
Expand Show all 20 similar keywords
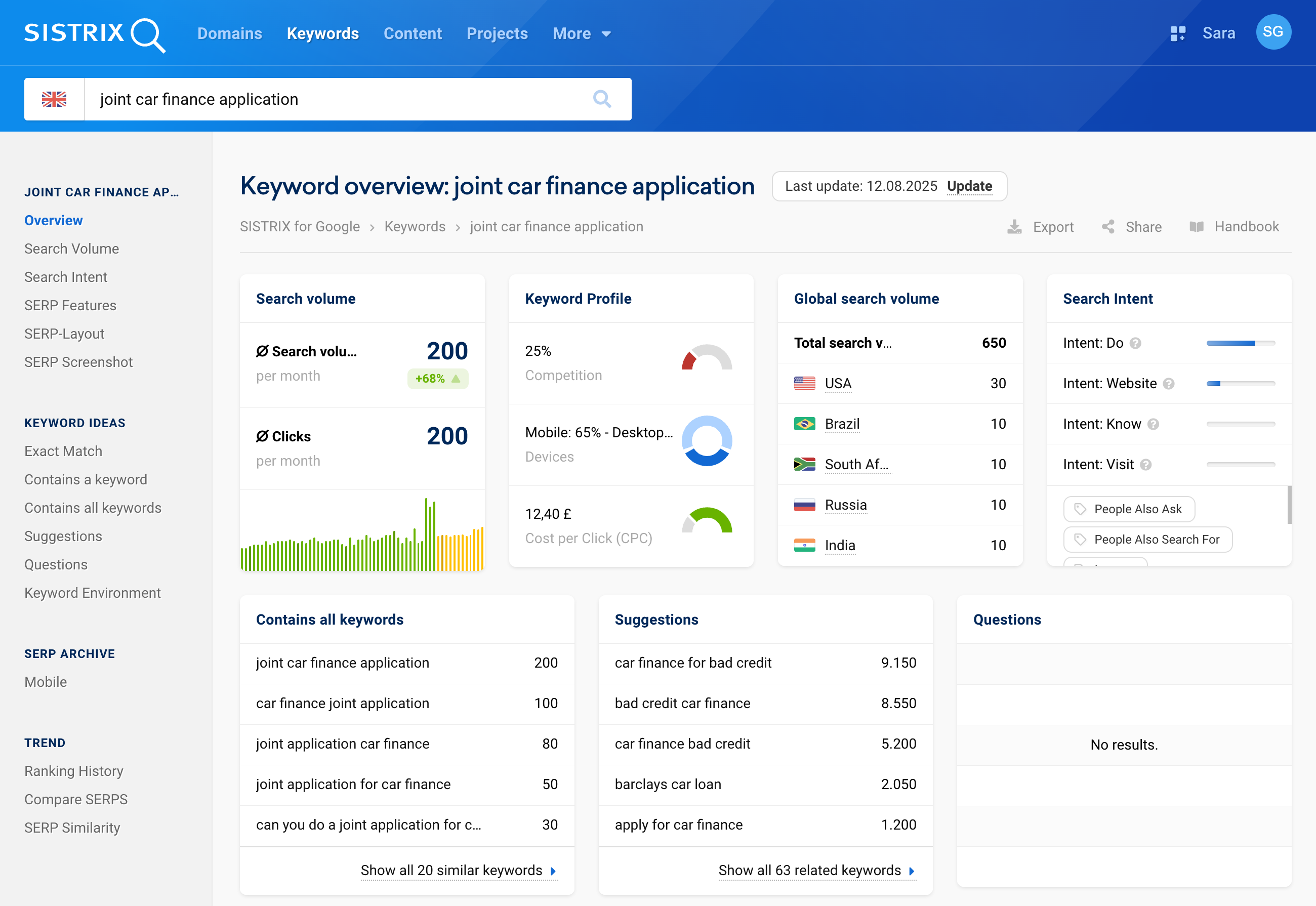[458, 870]
